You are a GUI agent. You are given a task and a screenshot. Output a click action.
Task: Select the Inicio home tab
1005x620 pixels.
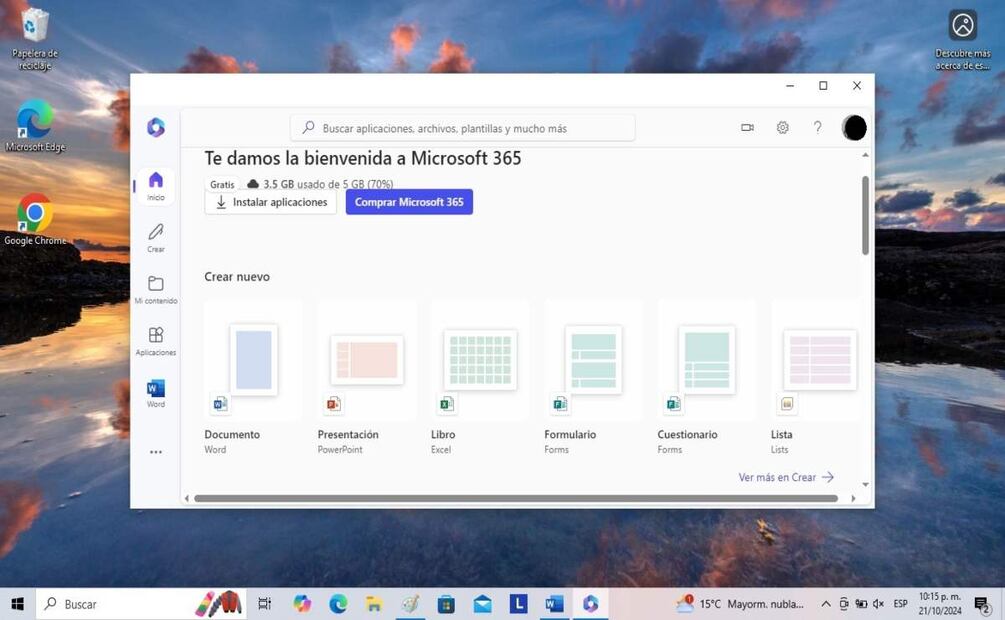coord(155,185)
